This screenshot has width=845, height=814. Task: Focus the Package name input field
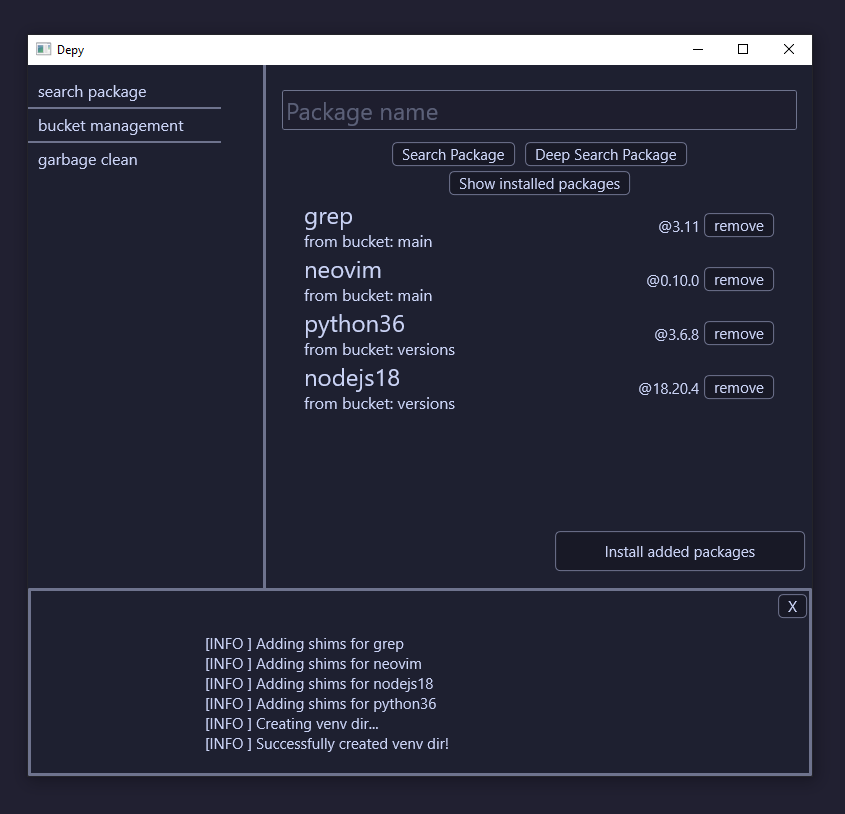(539, 111)
